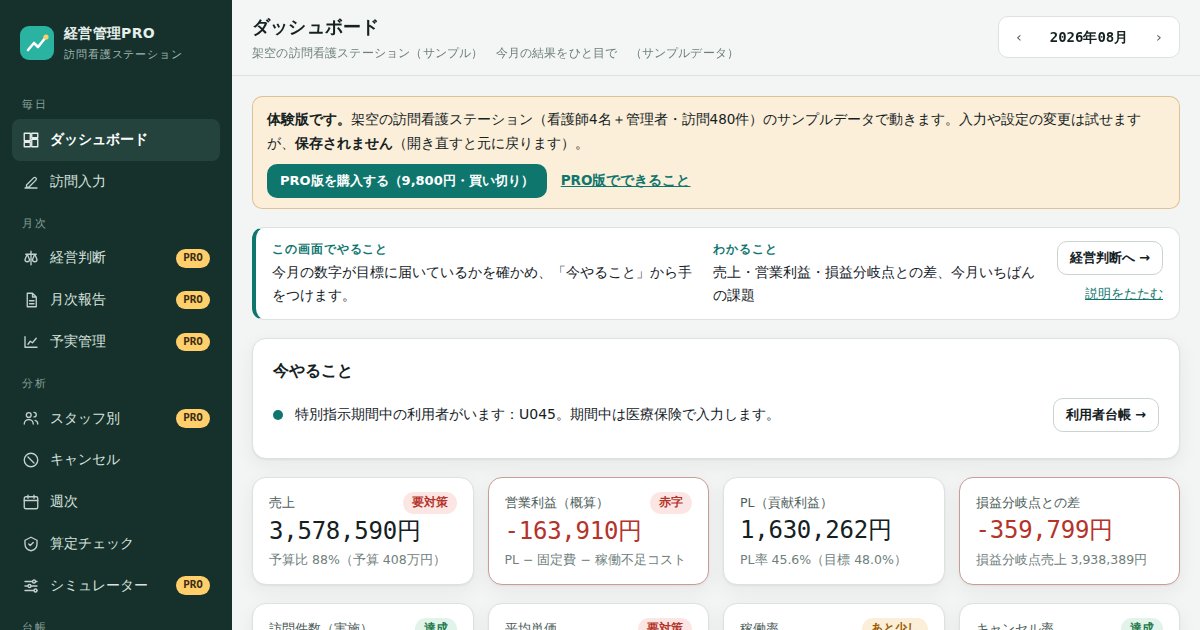The width and height of the screenshot is (1200, 630).
Task: Click ダッシュボード page title
Action: coord(315,28)
